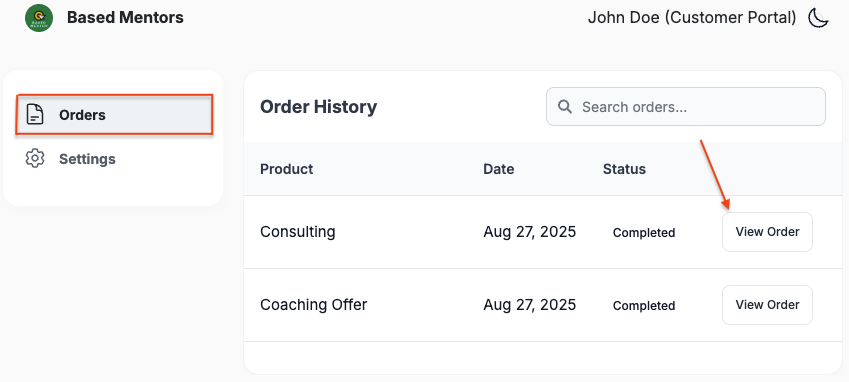
Task: Open the Settings menu item
Action: (x=114, y=159)
